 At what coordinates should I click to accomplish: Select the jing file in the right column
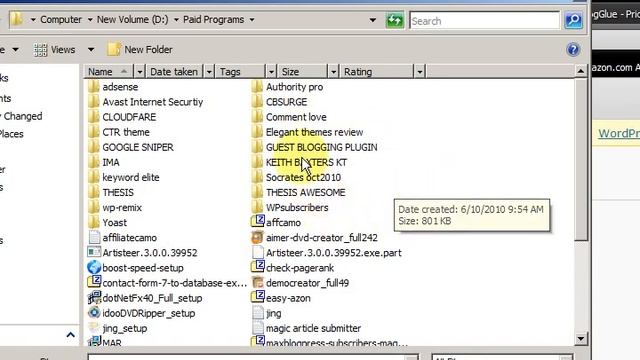[x=267, y=313]
